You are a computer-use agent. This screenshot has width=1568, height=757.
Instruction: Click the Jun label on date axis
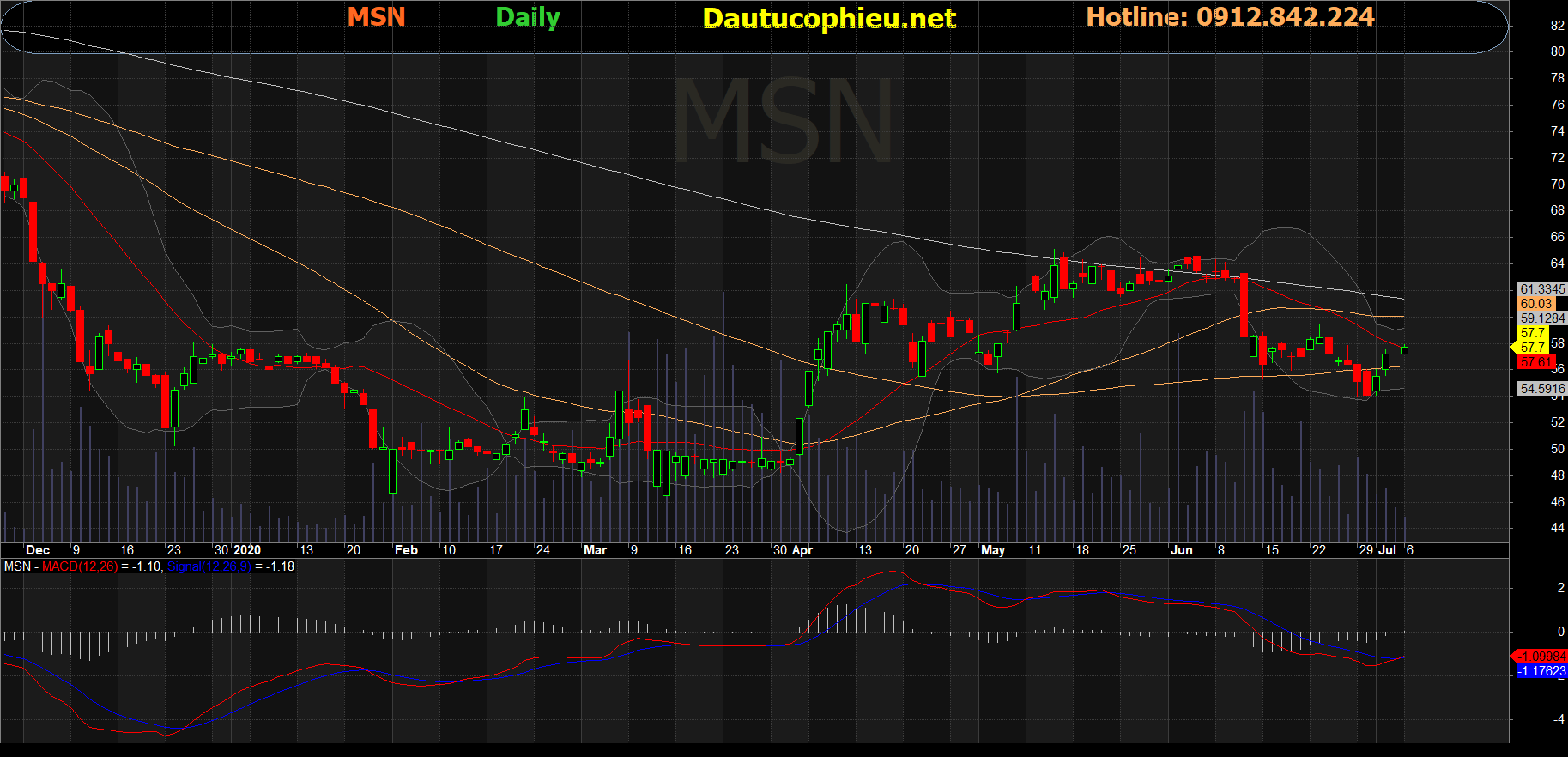pyautogui.click(x=1182, y=550)
